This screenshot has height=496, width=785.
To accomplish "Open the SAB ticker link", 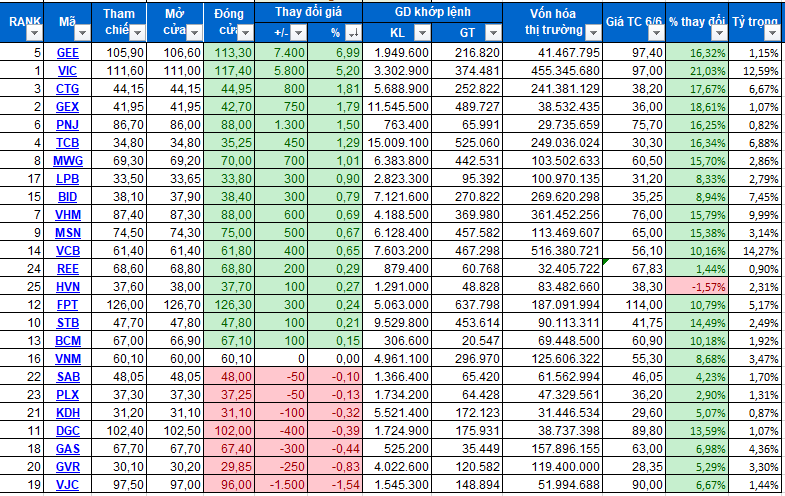I will pos(68,377).
